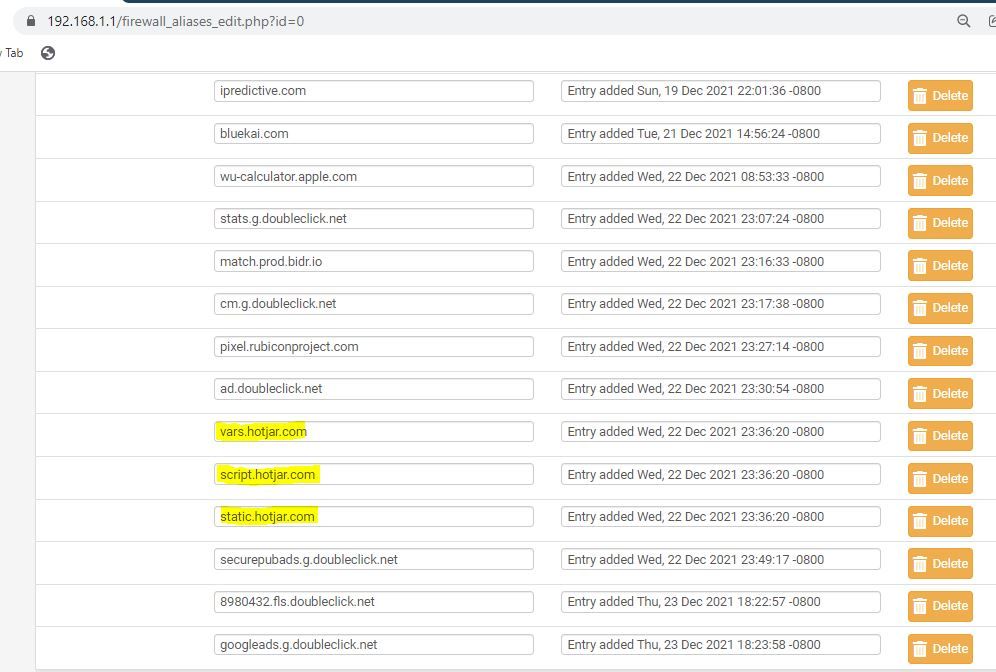Open the browser zoom magnifier icon

[x=963, y=21]
